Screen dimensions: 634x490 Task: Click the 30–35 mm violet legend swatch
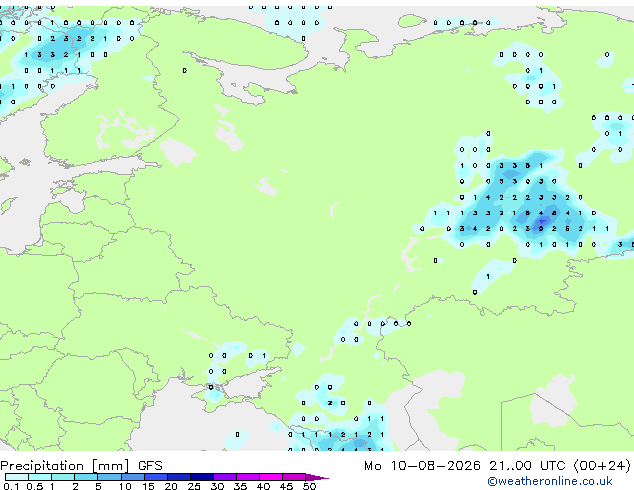(224, 477)
